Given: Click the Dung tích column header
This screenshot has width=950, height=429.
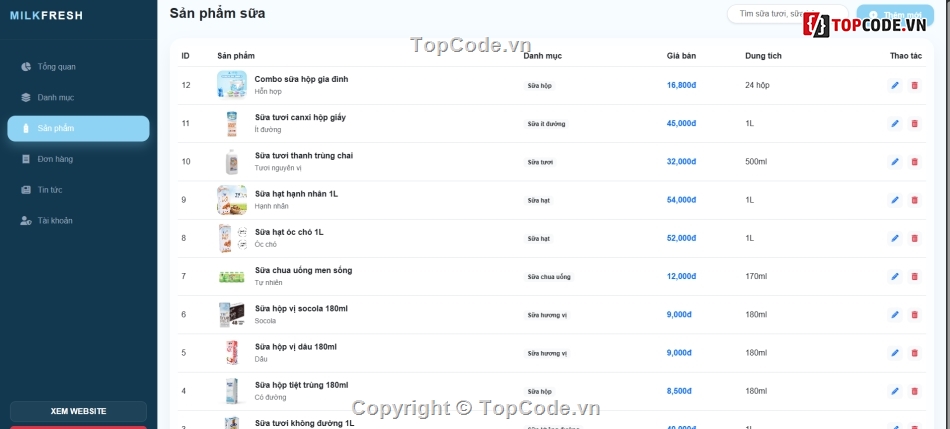Looking at the screenshot, I should (x=763, y=56).
